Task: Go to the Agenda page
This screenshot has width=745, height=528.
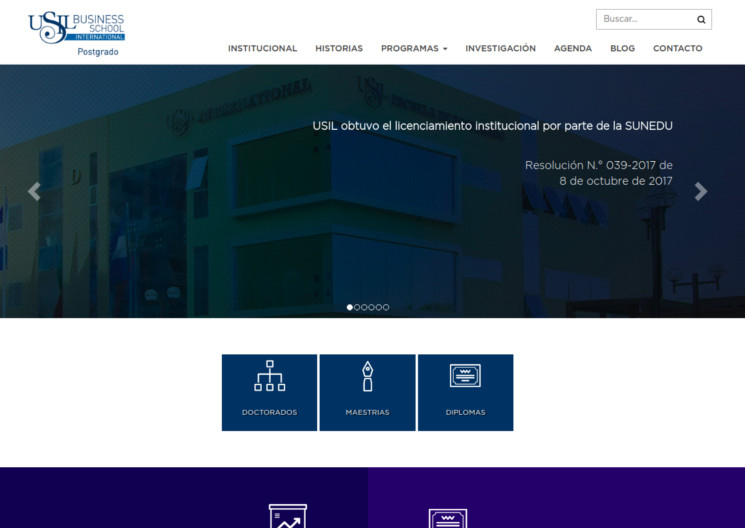Action: click(573, 48)
